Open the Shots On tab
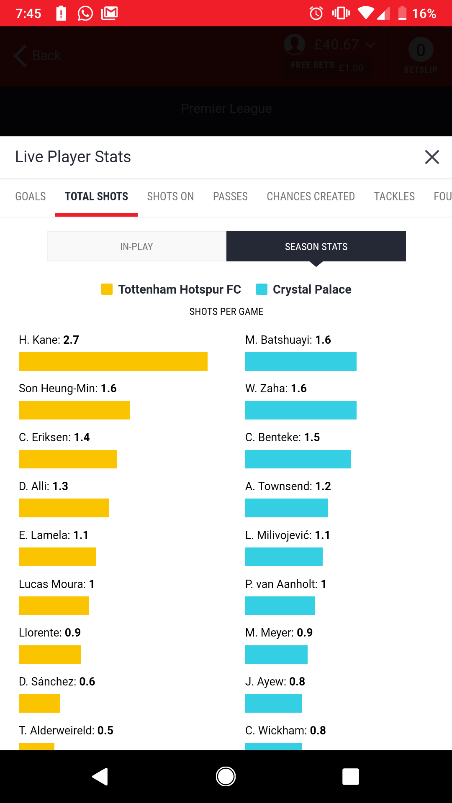The height and width of the screenshot is (803, 452). coord(170,196)
